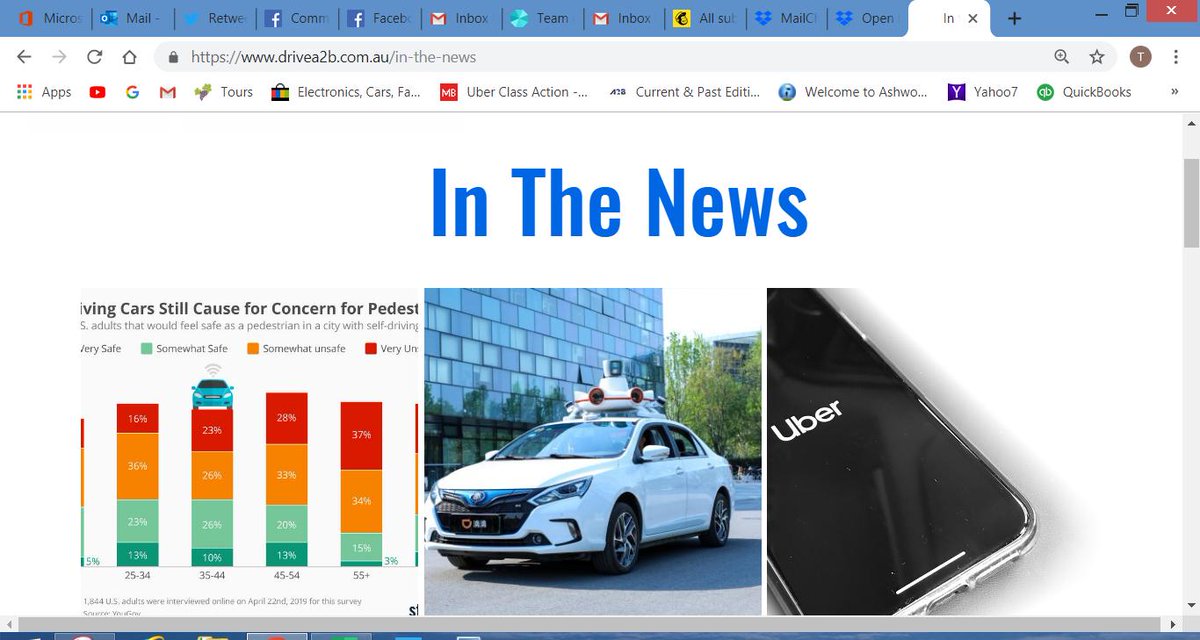Open the Google bookmark
1200x640 pixels.
point(132,92)
